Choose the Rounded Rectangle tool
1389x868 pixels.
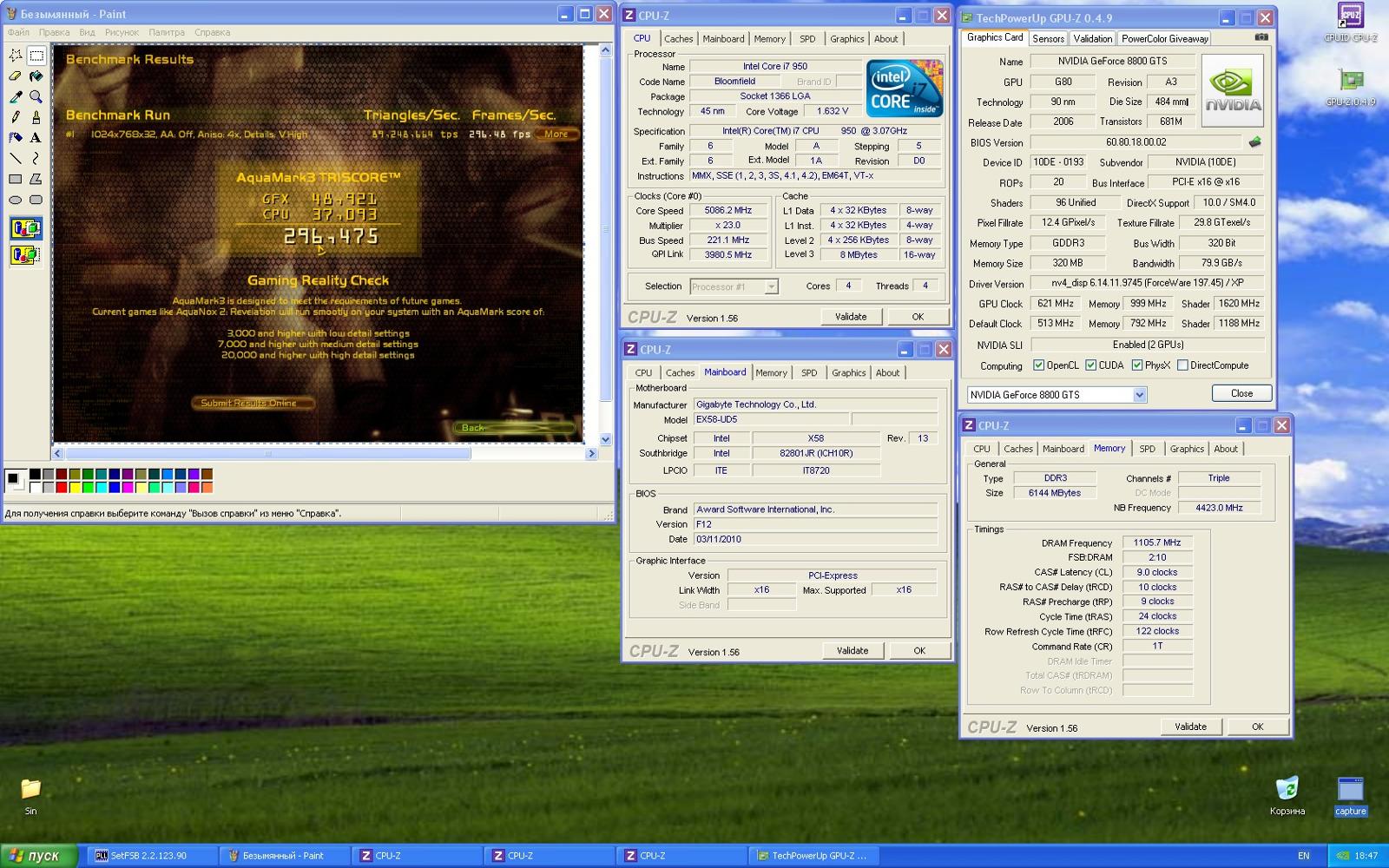36,200
